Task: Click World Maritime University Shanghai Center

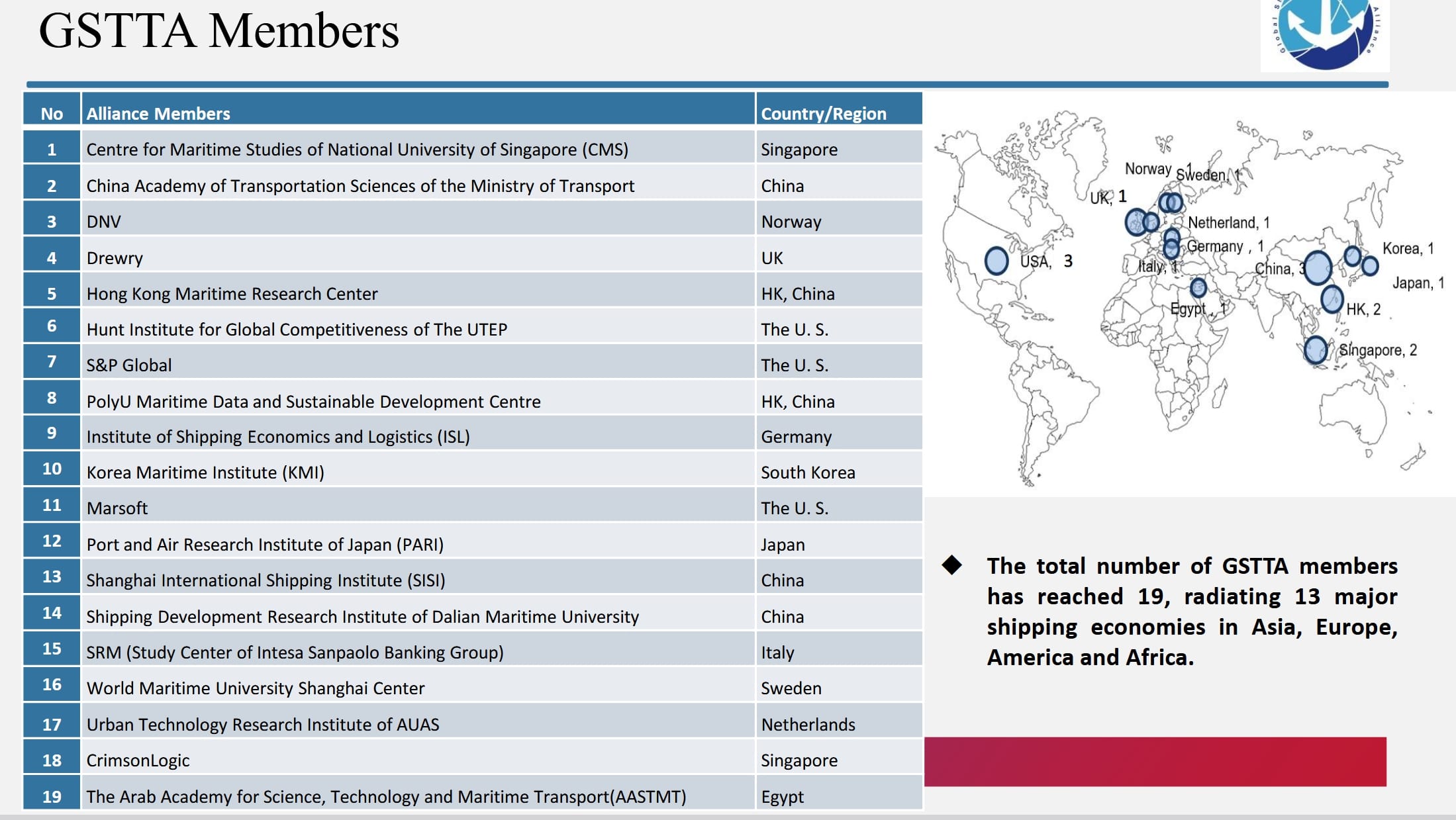Action: coord(256,688)
